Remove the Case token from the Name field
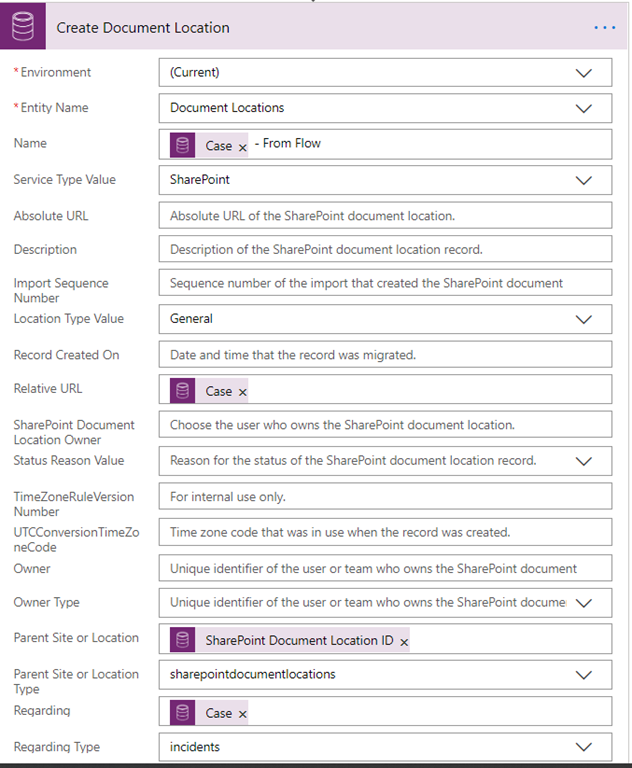 (243, 147)
